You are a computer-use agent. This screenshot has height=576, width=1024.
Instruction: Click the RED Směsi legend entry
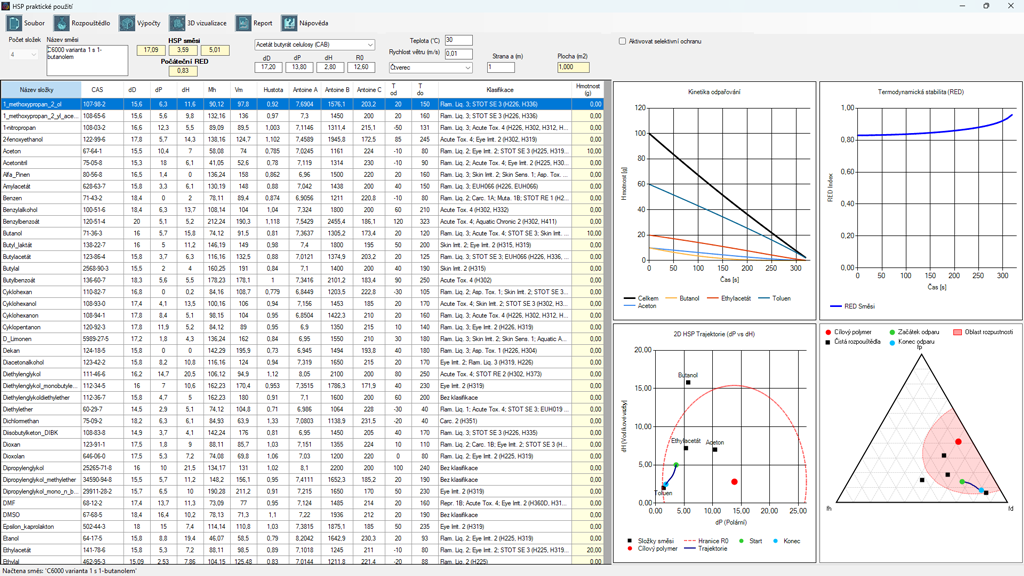(852, 306)
